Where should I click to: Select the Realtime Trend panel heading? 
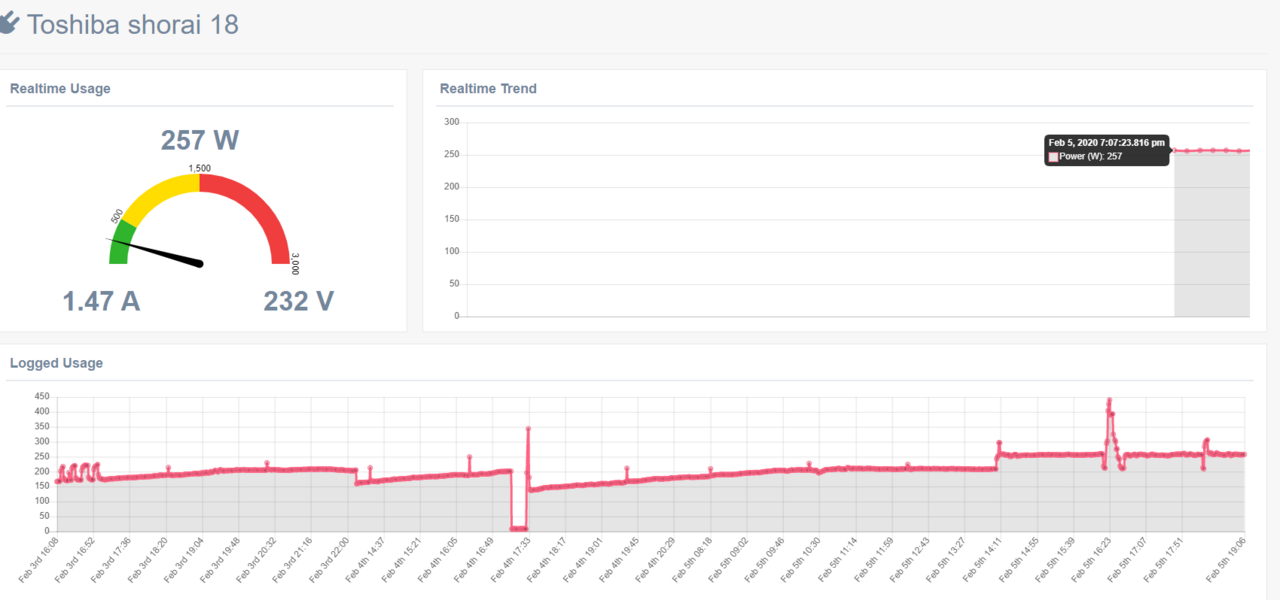(x=488, y=88)
